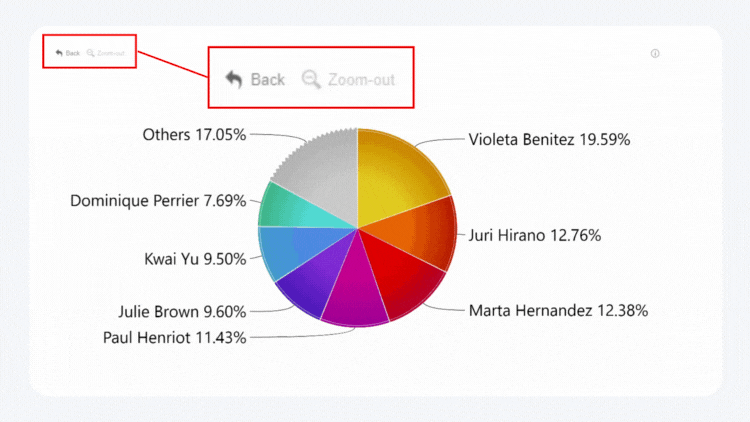The width and height of the screenshot is (750, 422).
Task: Click the small Back arrow icon
Action: (59, 53)
